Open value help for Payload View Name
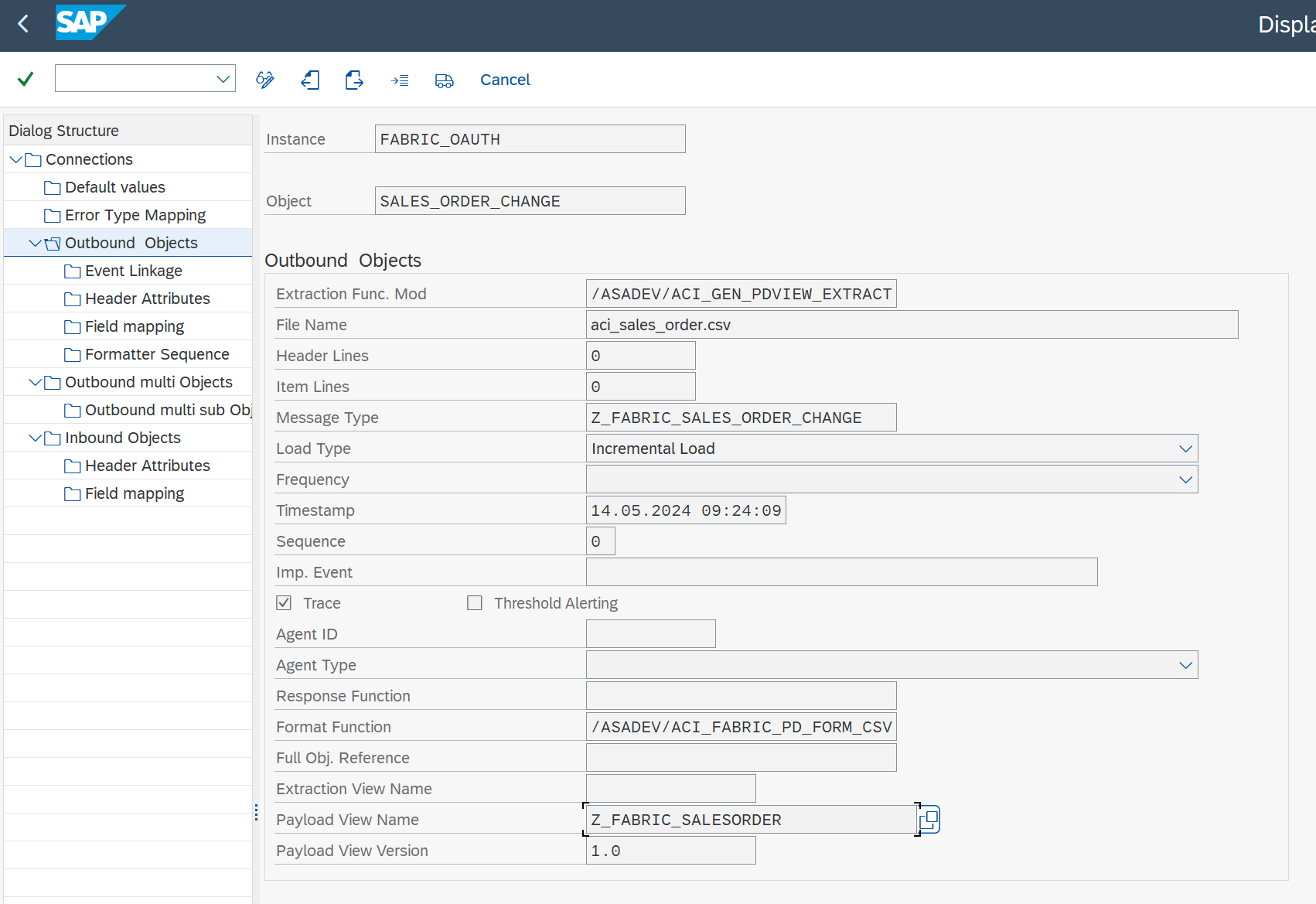 pos(929,820)
